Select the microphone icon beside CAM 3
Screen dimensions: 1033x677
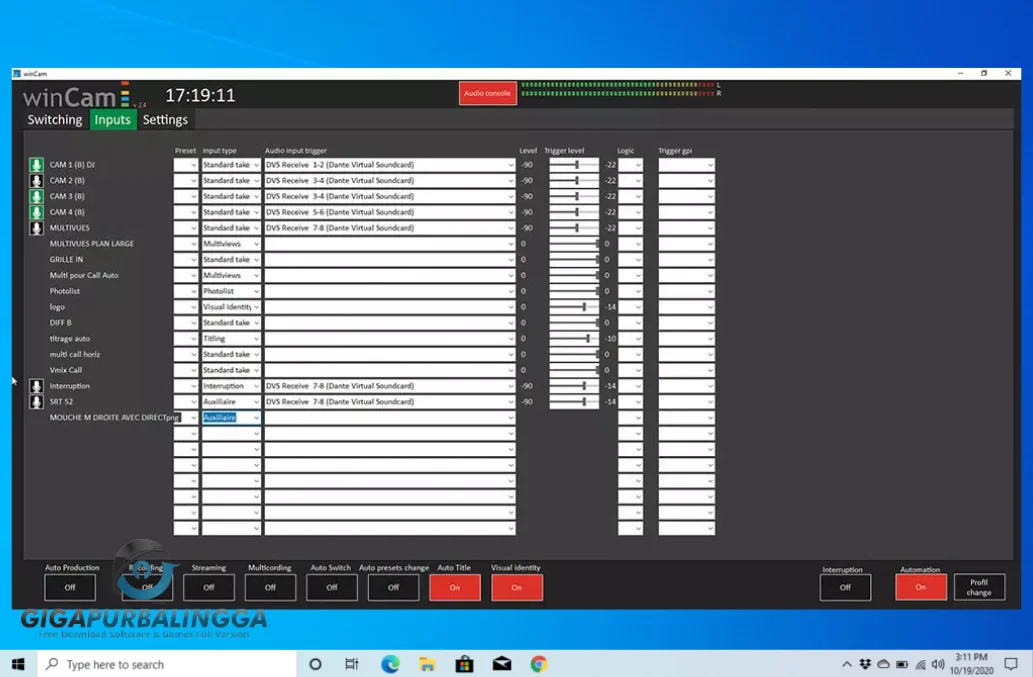(x=36, y=196)
